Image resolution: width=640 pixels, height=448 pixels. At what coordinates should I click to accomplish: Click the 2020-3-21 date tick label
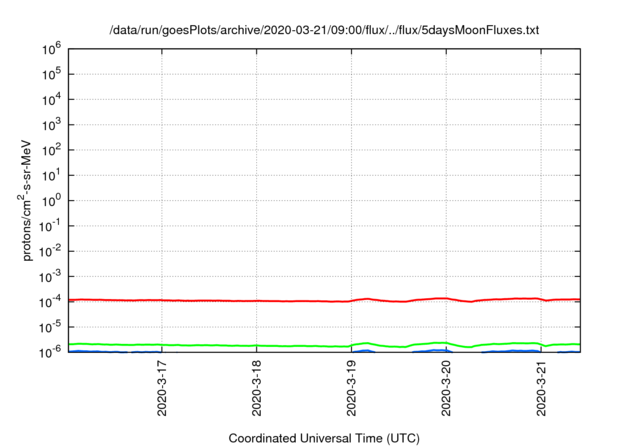(x=541, y=388)
